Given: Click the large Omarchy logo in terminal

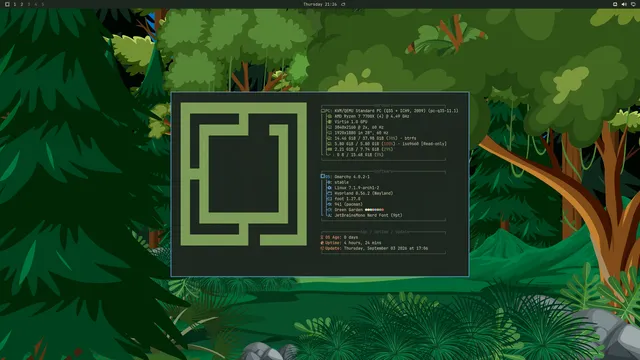Looking at the screenshot, I should tap(244, 174).
